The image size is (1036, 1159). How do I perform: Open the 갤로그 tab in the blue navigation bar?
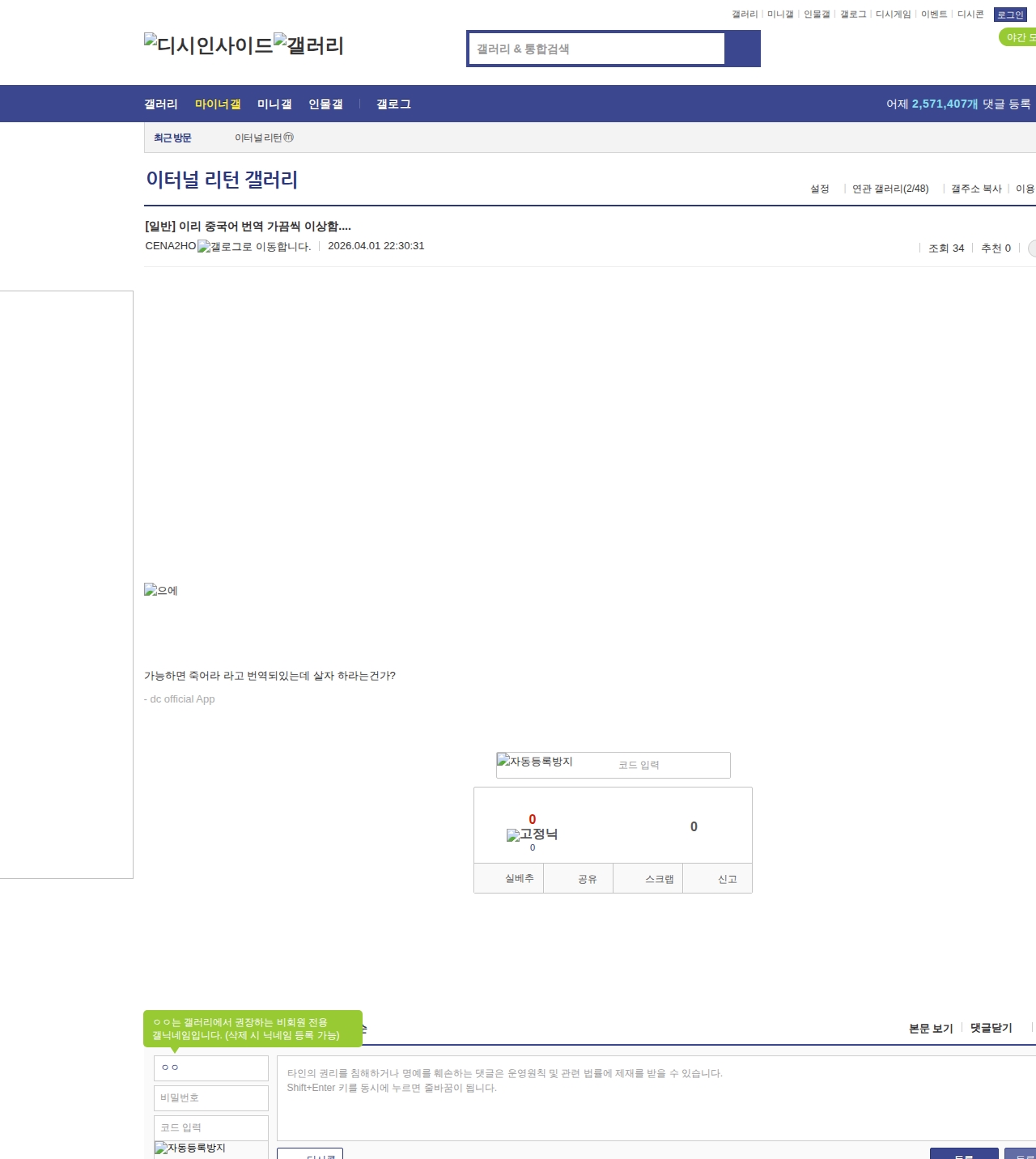[x=393, y=104]
